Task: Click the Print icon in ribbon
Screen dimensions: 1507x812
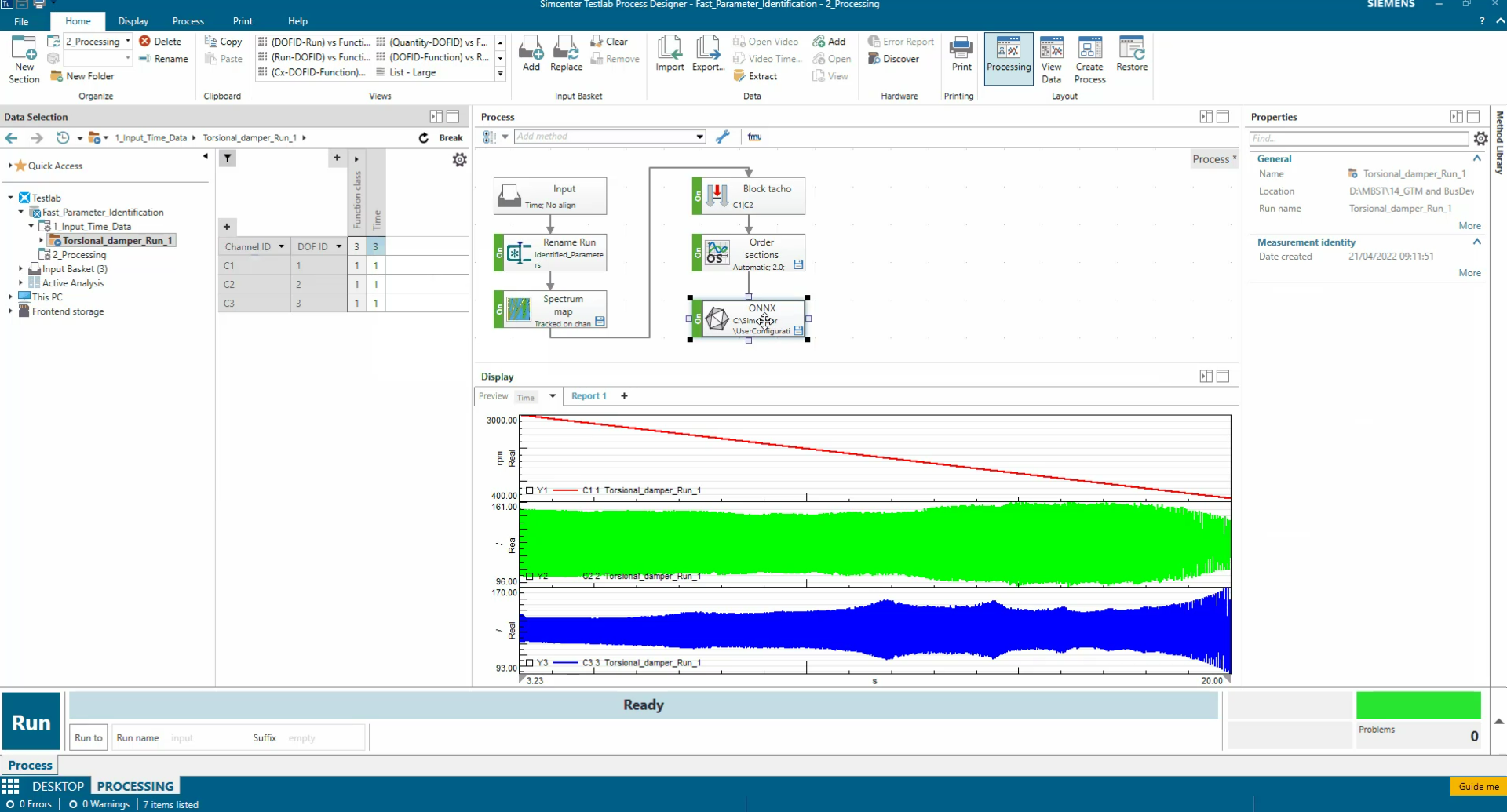Action: (961, 53)
